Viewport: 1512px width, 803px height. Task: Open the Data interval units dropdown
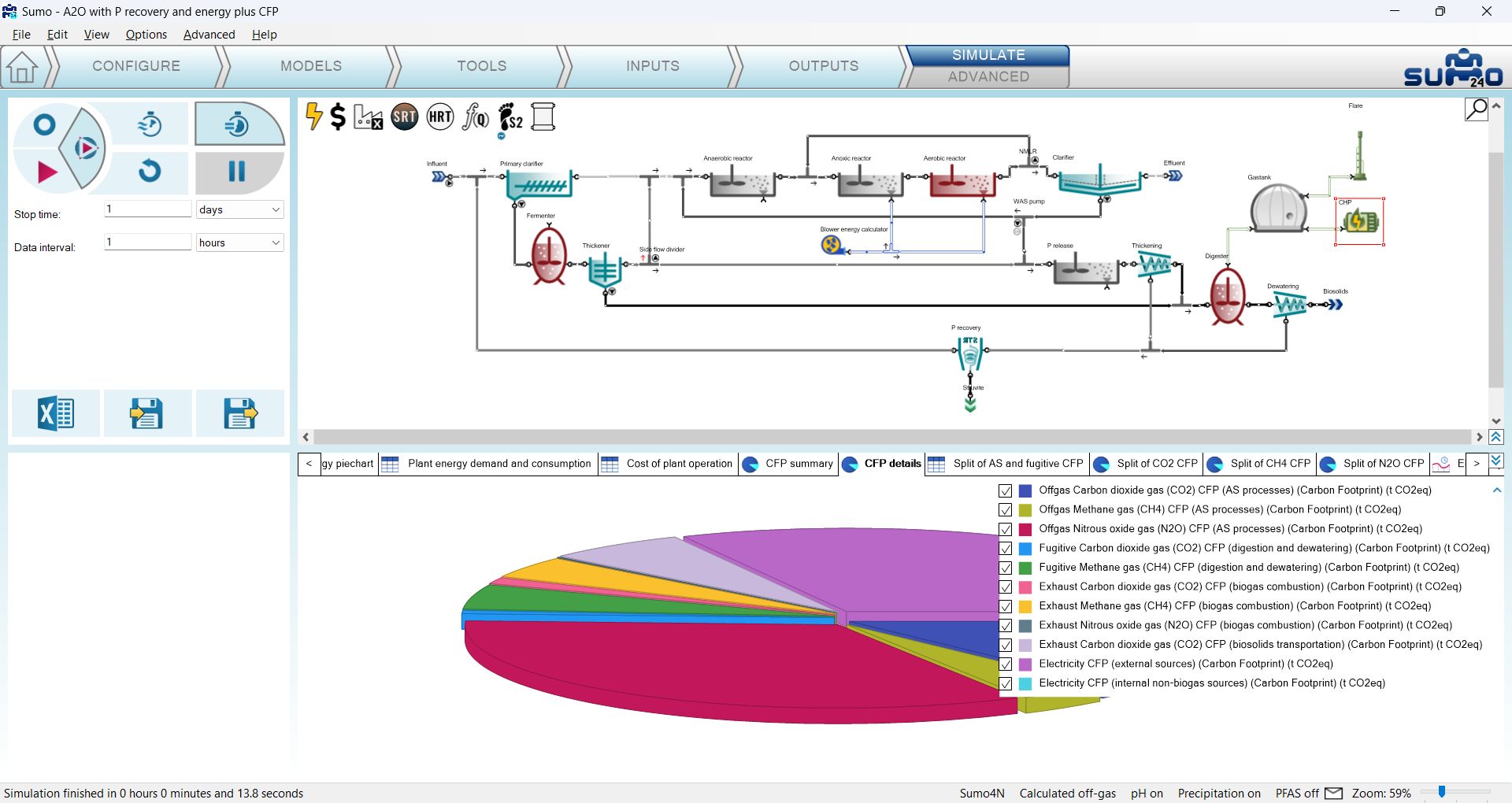click(239, 242)
